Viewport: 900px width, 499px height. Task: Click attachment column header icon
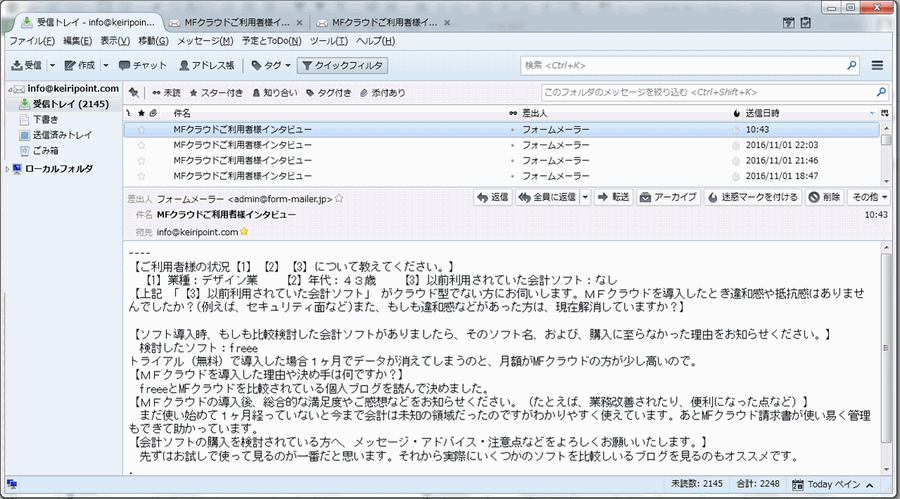click(x=153, y=113)
